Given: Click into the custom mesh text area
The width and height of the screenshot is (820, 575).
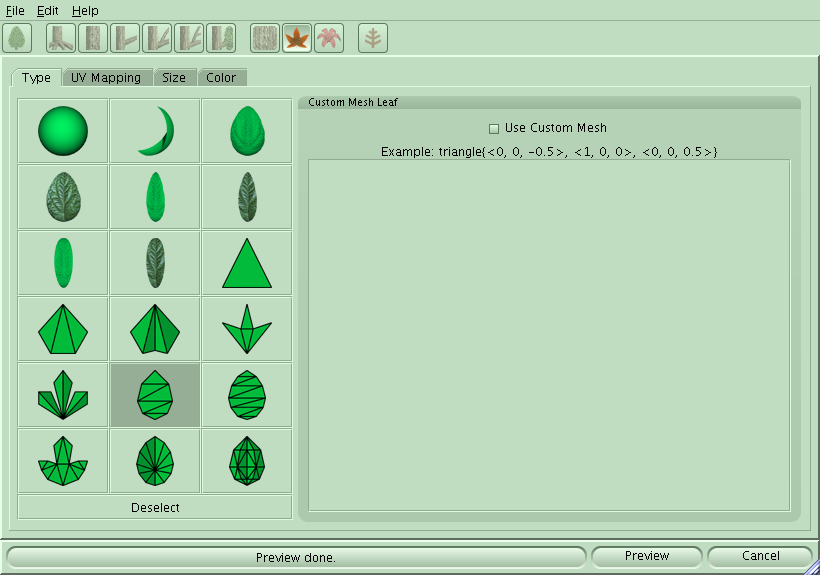Looking at the screenshot, I should [x=549, y=335].
